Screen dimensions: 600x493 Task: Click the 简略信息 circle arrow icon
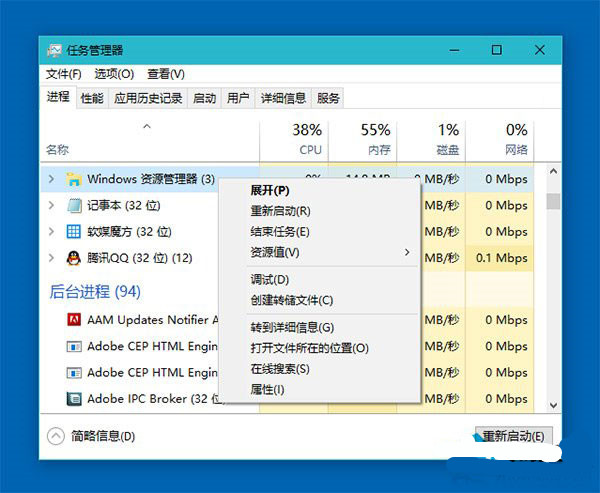56,436
